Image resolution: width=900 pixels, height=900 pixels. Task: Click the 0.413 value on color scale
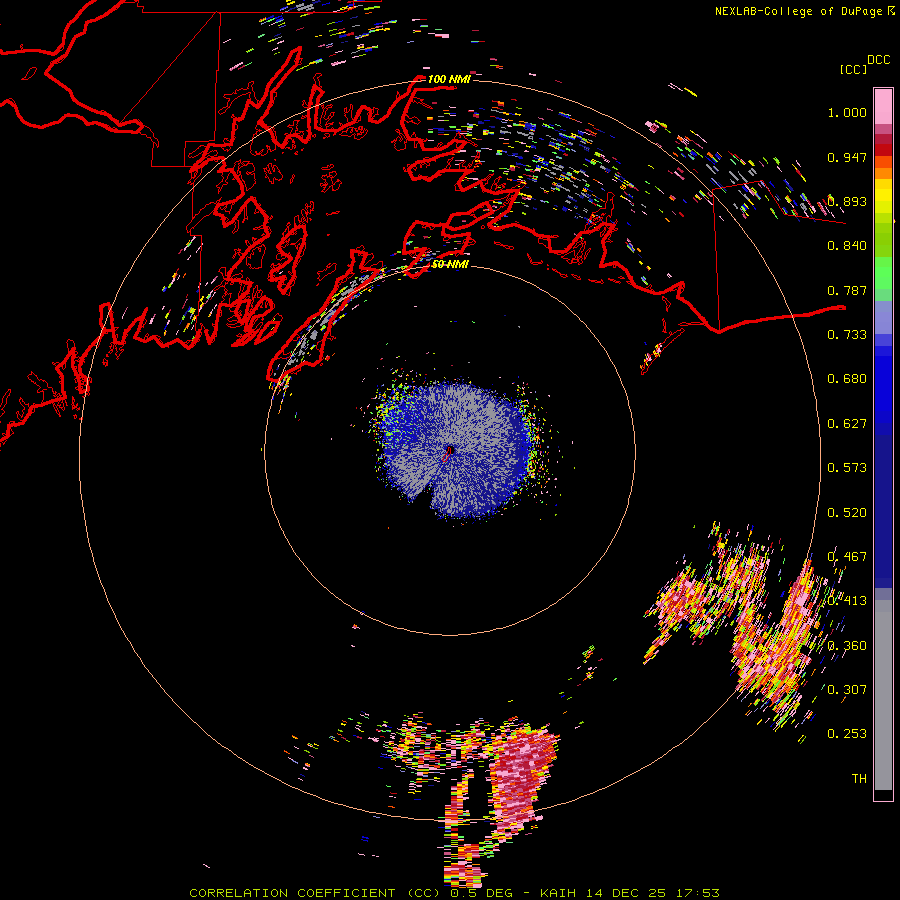[847, 601]
